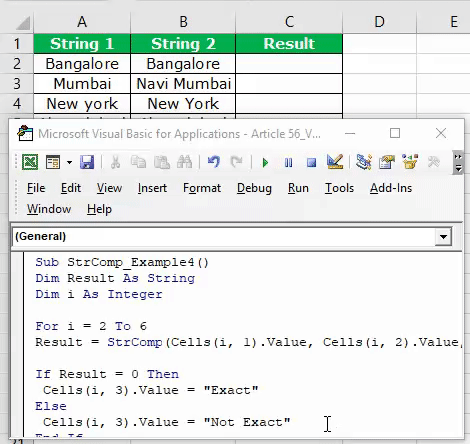Select column D header in Excel
Image resolution: width=470 pixels, height=444 pixels.
click(x=379, y=22)
